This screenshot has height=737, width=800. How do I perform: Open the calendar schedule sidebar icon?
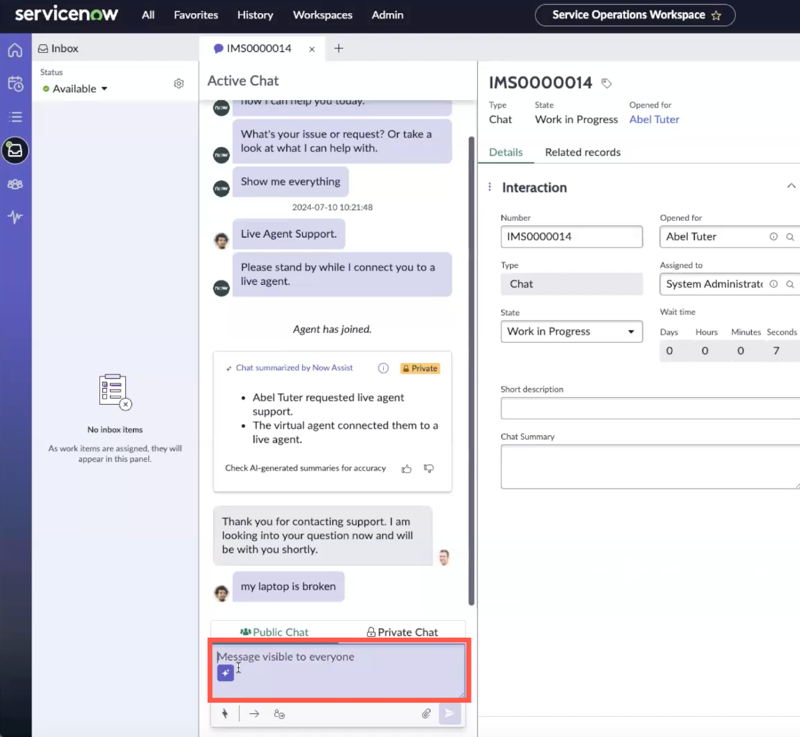pyautogui.click(x=15, y=84)
